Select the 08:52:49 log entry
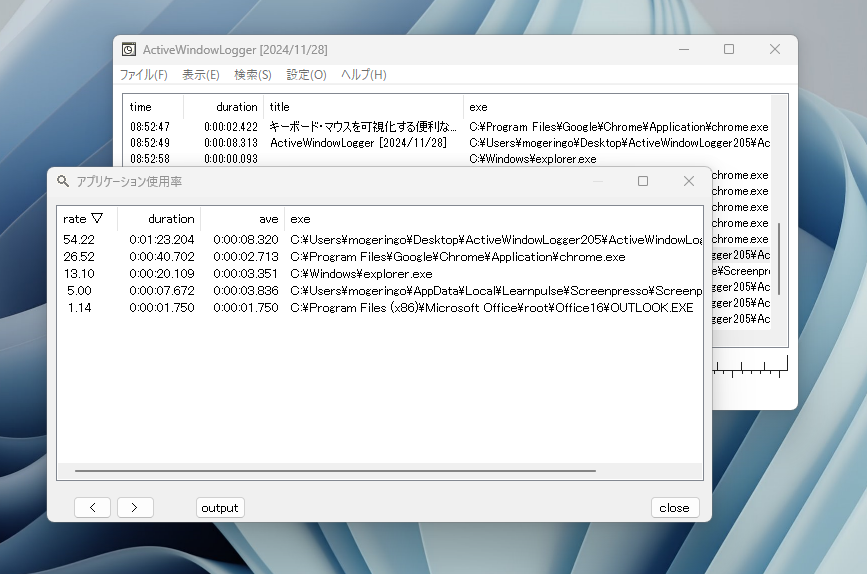 tap(447, 143)
